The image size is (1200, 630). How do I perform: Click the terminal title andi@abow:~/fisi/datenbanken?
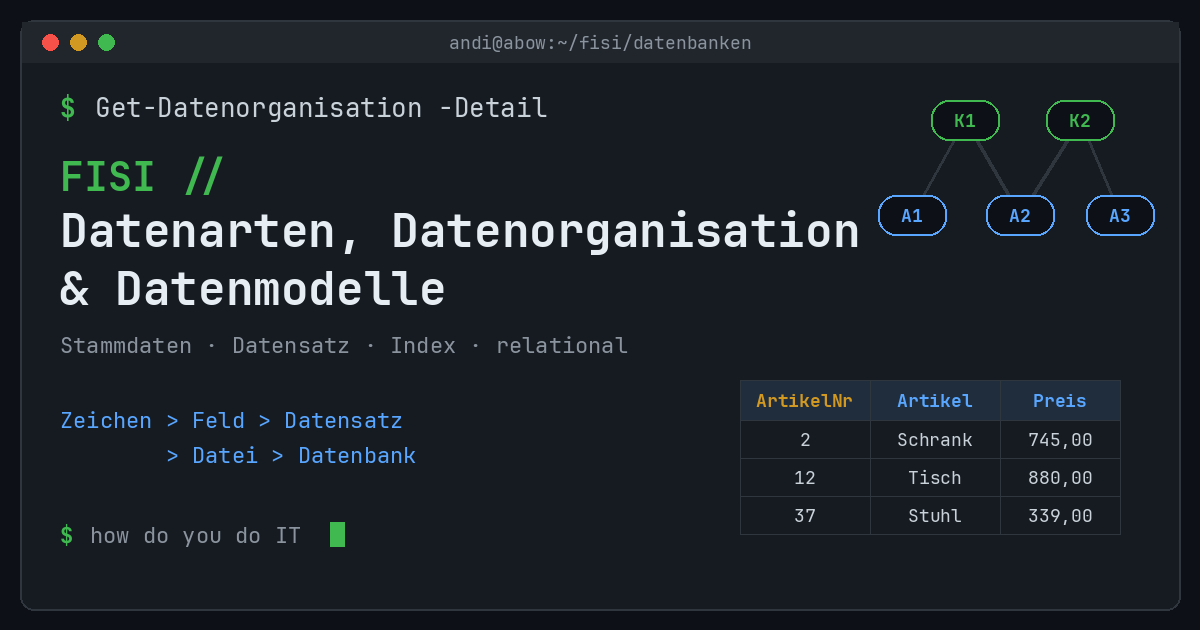[x=600, y=43]
